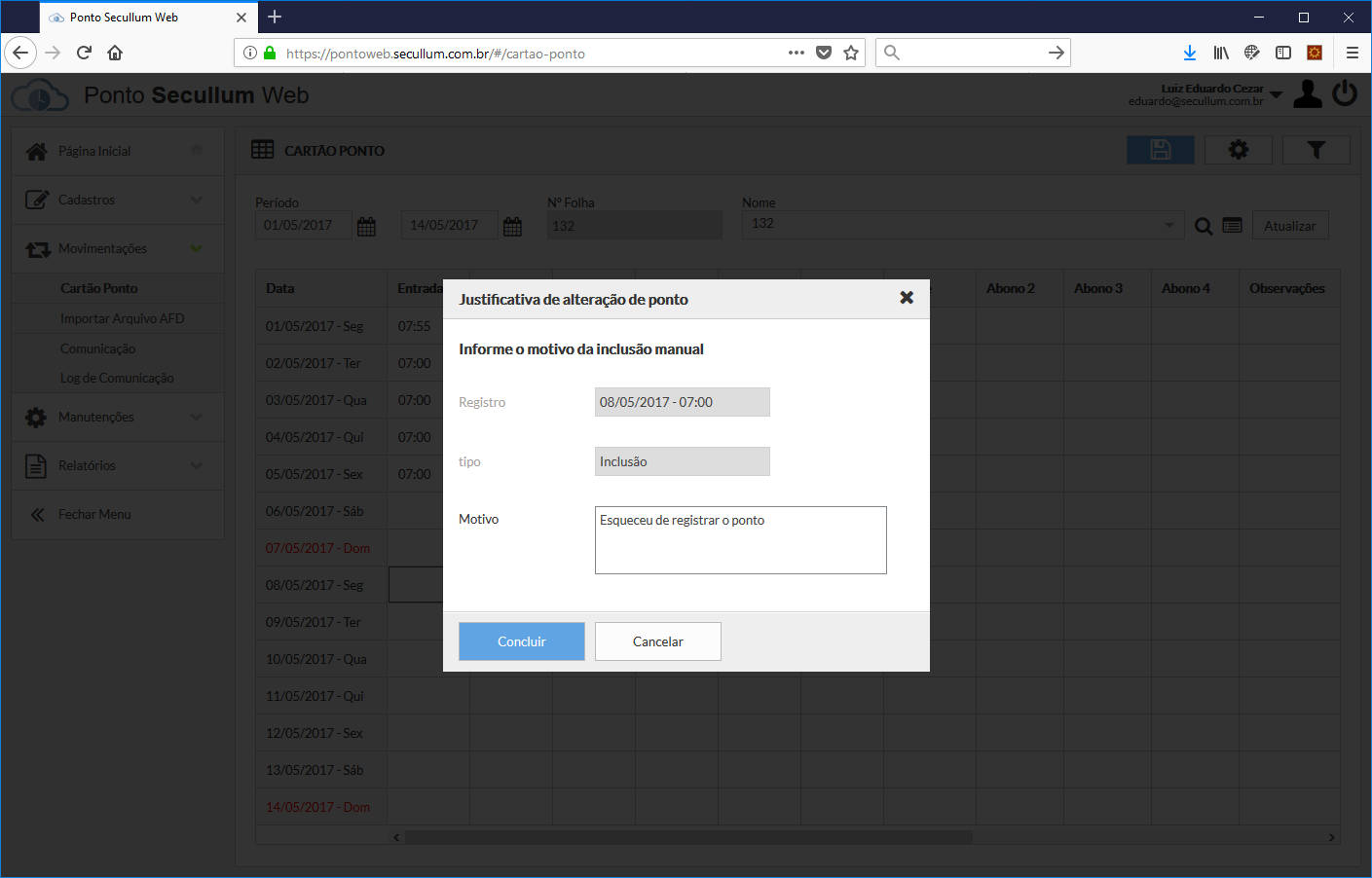
Task: Click the Nº Folha input field
Action: (x=635, y=226)
